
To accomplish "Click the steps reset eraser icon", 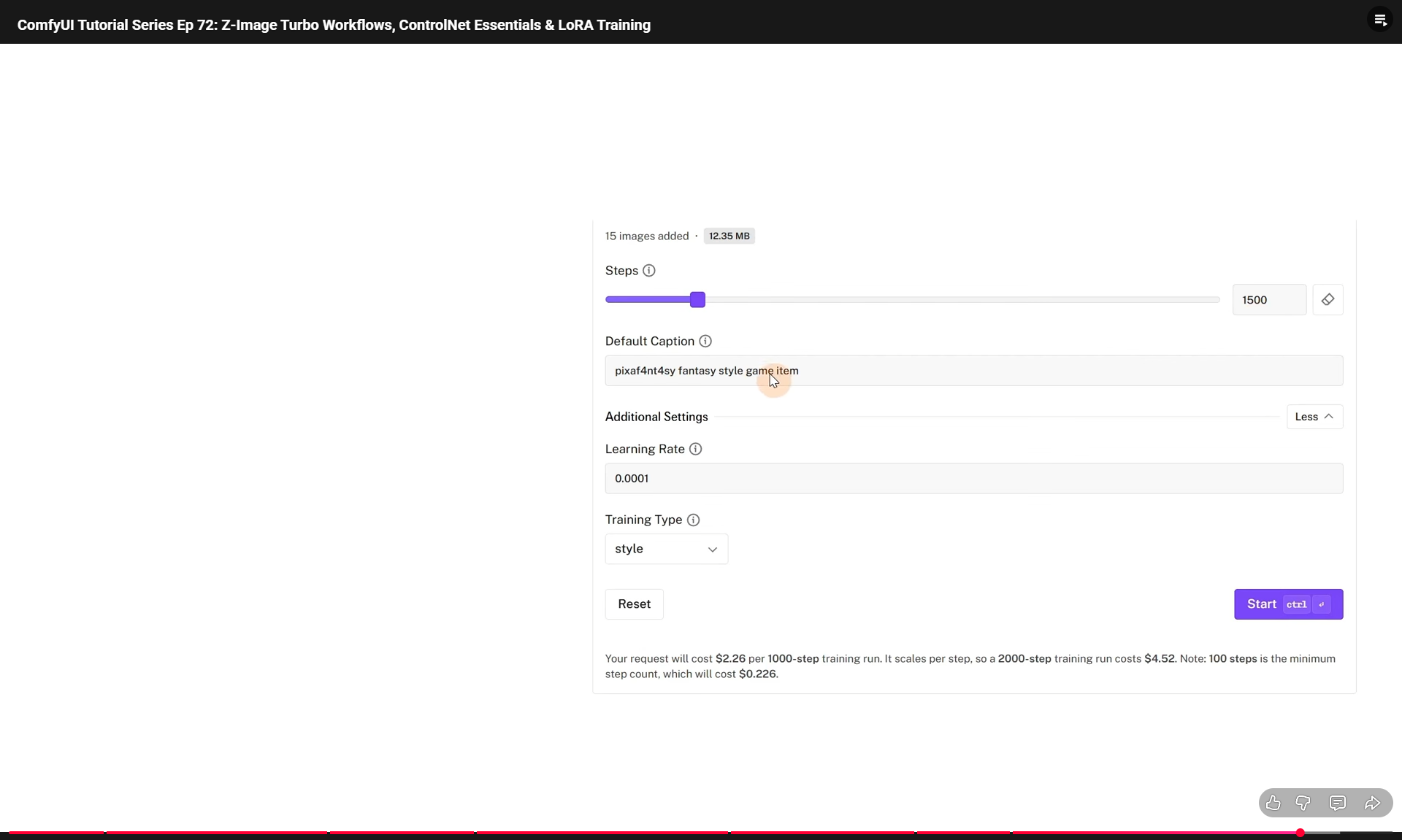I will click(x=1327, y=300).
